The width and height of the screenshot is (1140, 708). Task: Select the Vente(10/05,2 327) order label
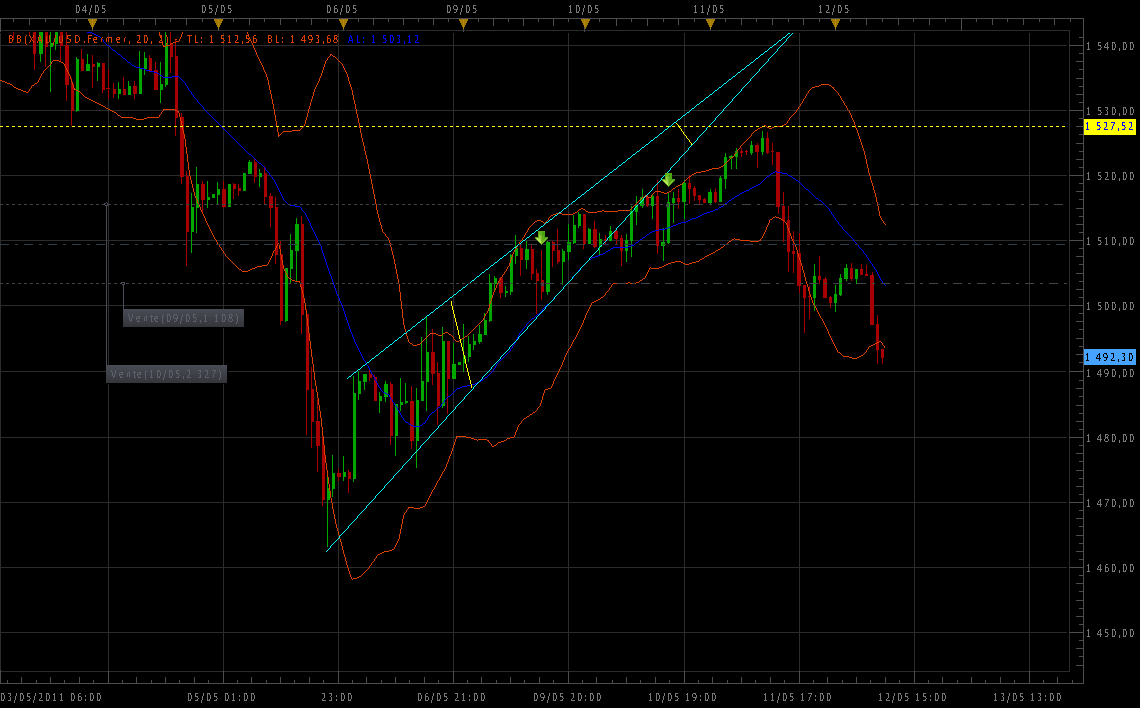pyautogui.click(x=167, y=374)
